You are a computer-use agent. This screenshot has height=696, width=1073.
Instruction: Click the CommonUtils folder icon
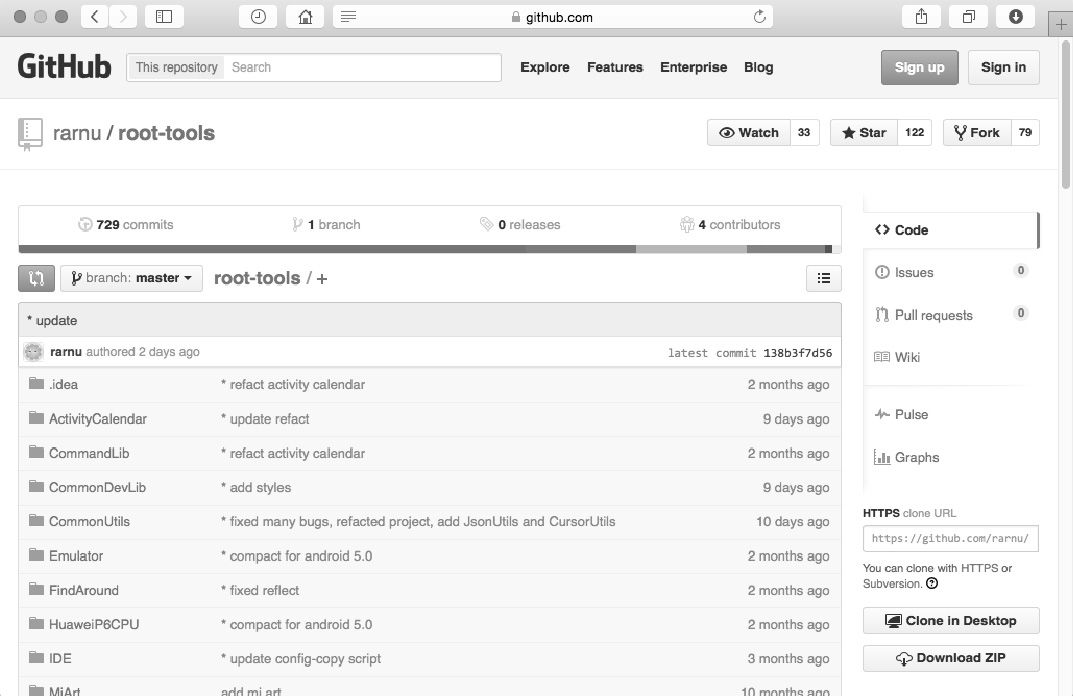pos(36,520)
